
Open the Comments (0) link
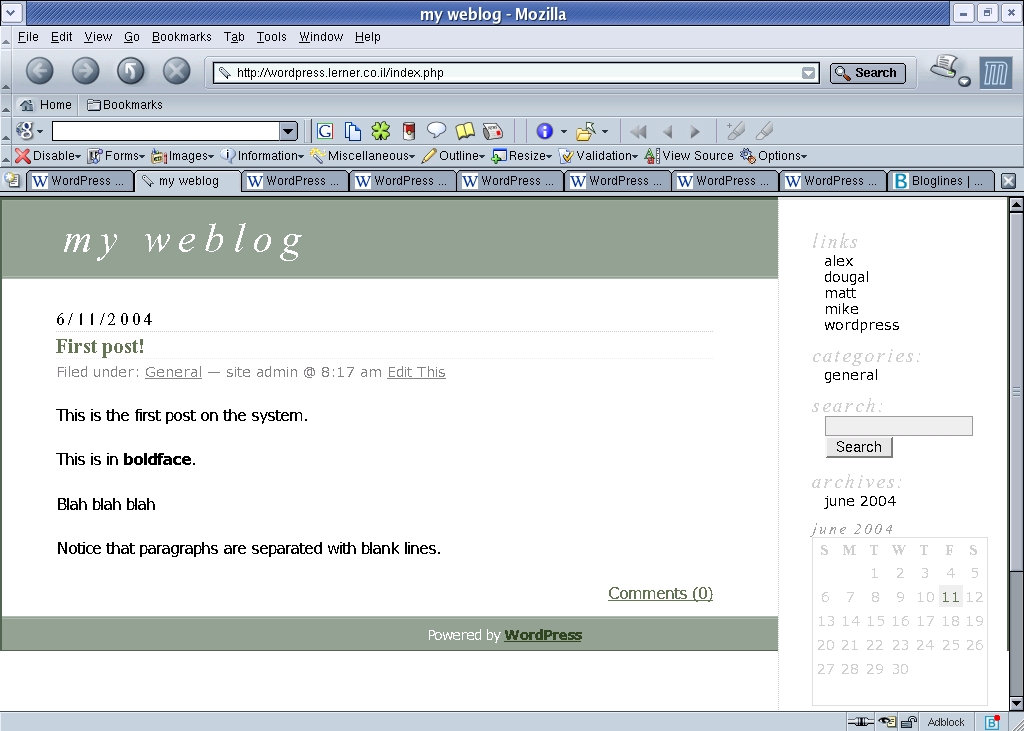[660, 593]
